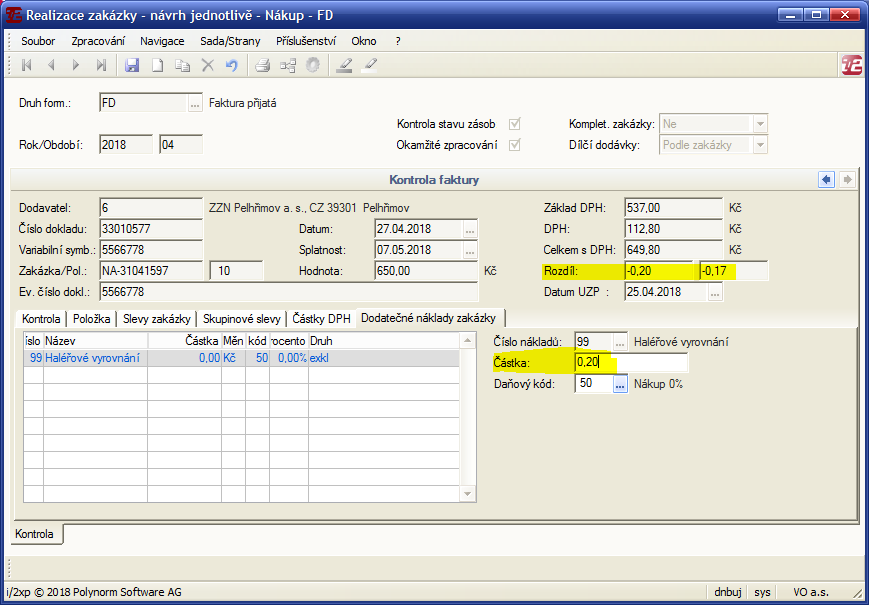Open the Soubor menu
This screenshot has width=869, height=605.
tap(38, 41)
